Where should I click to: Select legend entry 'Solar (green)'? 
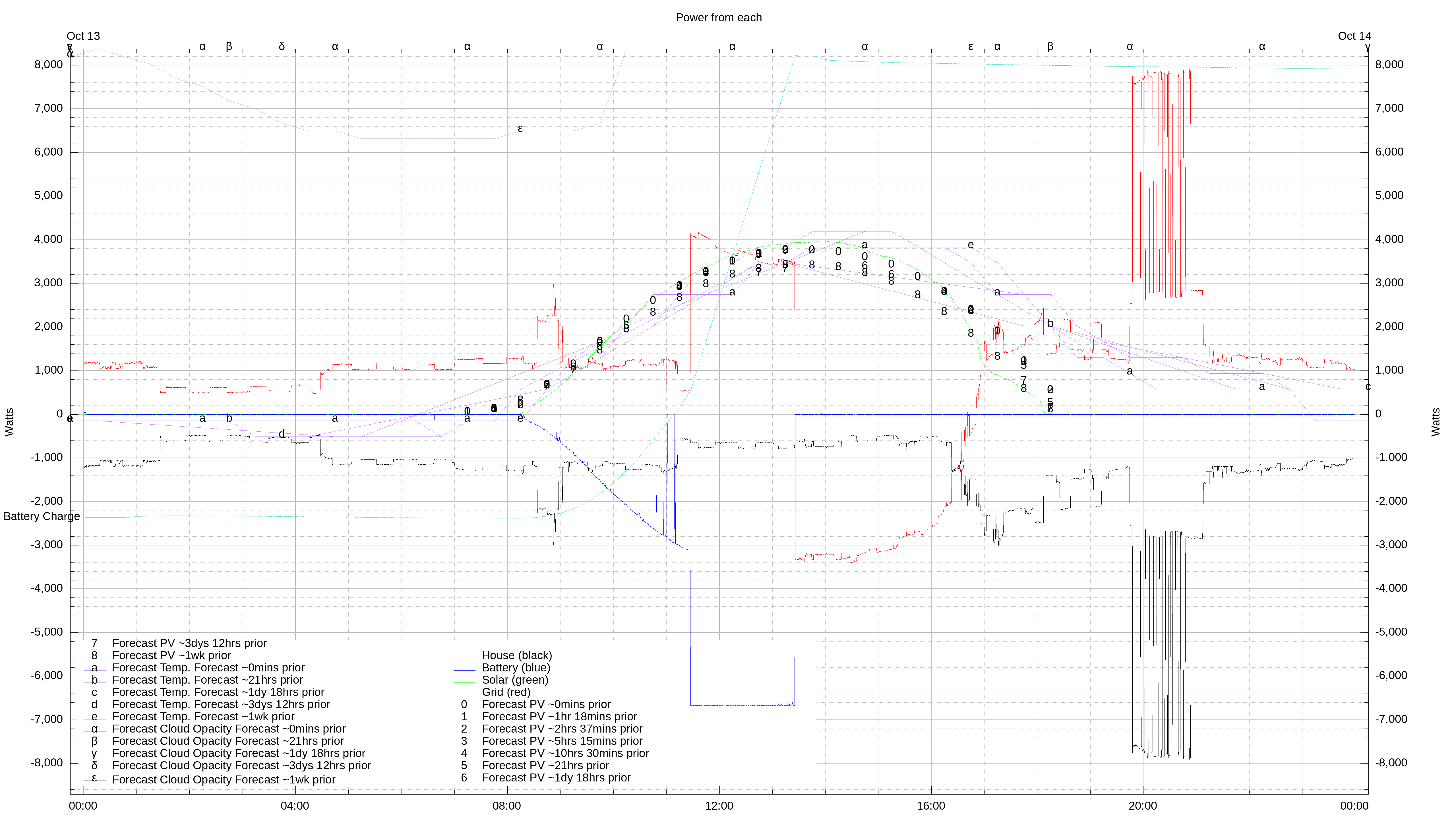pos(515,680)
